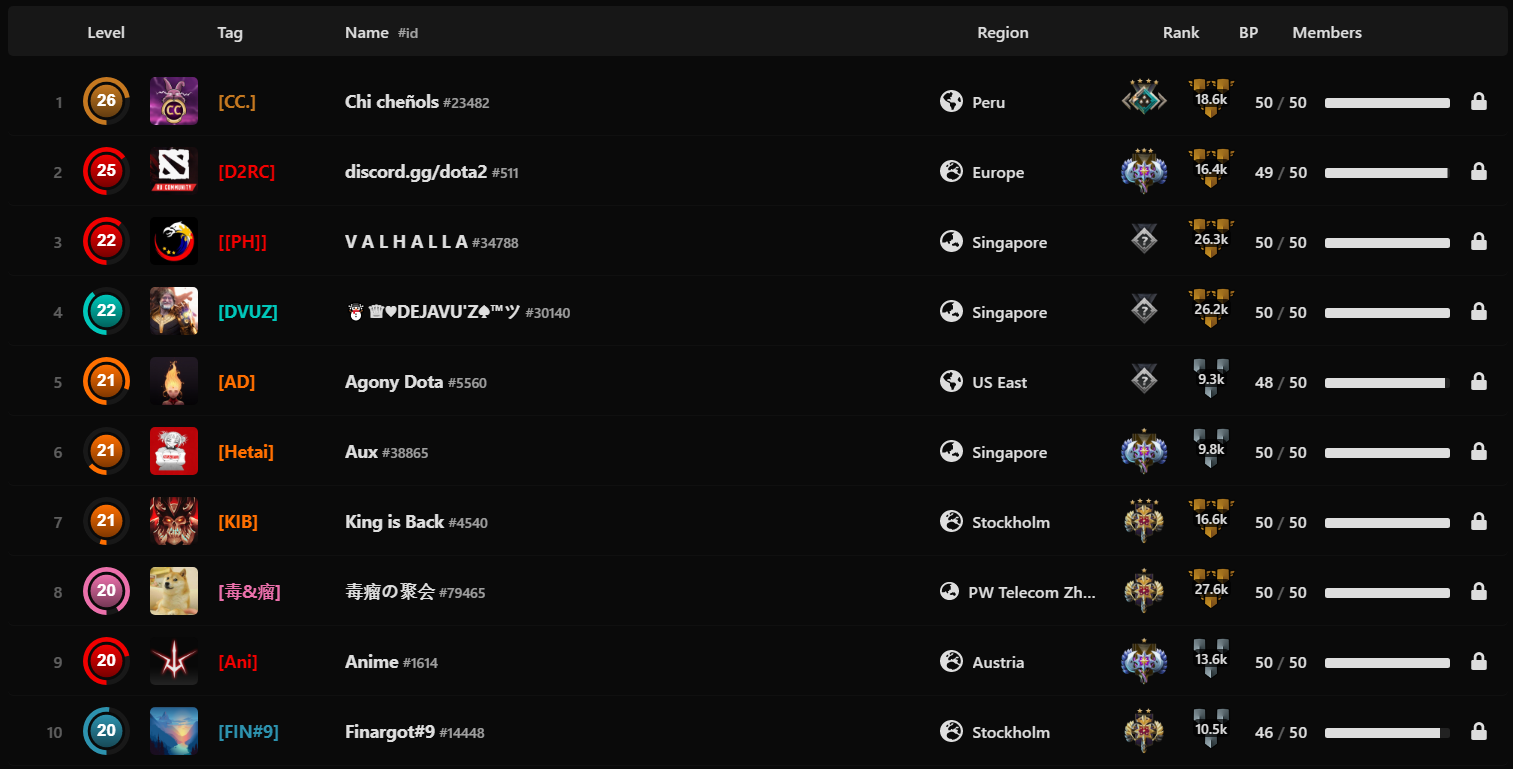Click the Peru region globe icon
The image size is (1513, 769).
point(951,101)
